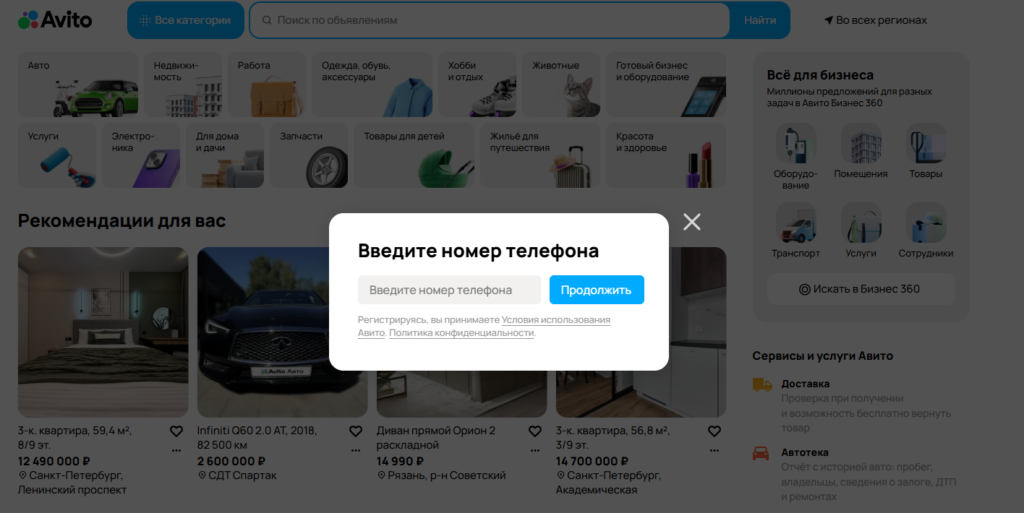Click the СДТ Спартак location text
Viewport: 1024px width, 513px height.
coord(242,475)
